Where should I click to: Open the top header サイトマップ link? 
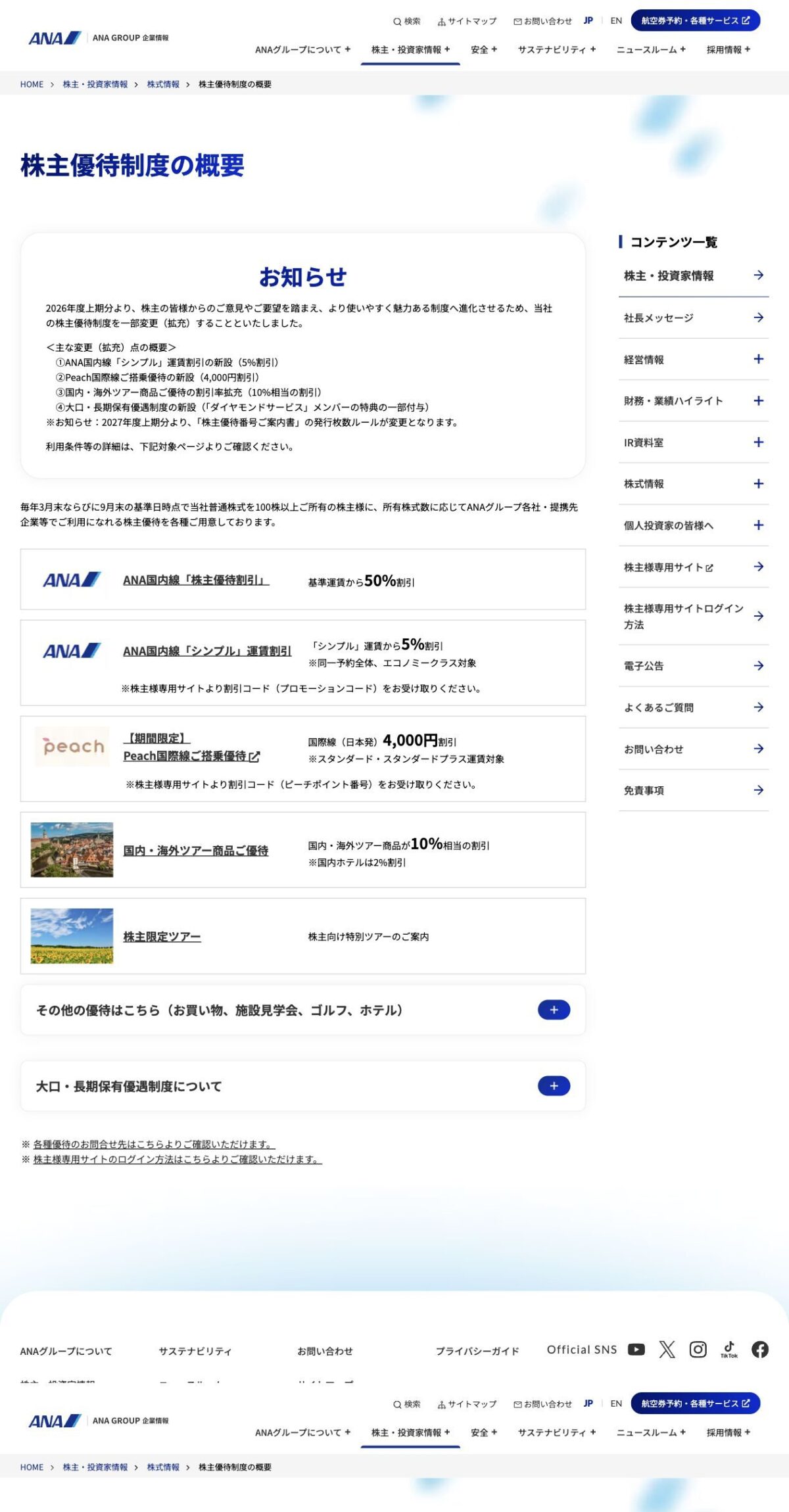tap(467, 21)
